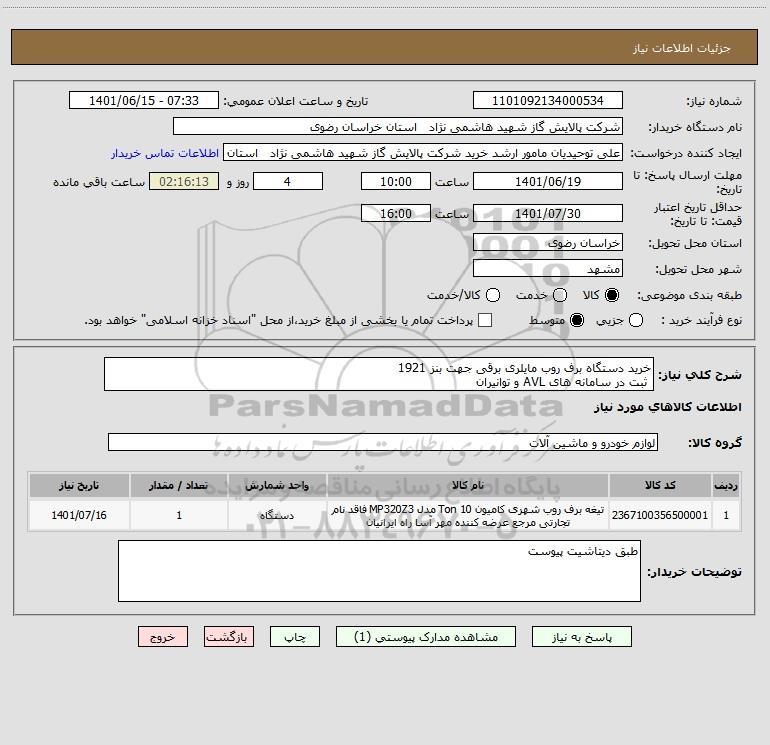Click the شماره نیاز number field
This screenshot has height=745, width=770.
pos(548,101)
